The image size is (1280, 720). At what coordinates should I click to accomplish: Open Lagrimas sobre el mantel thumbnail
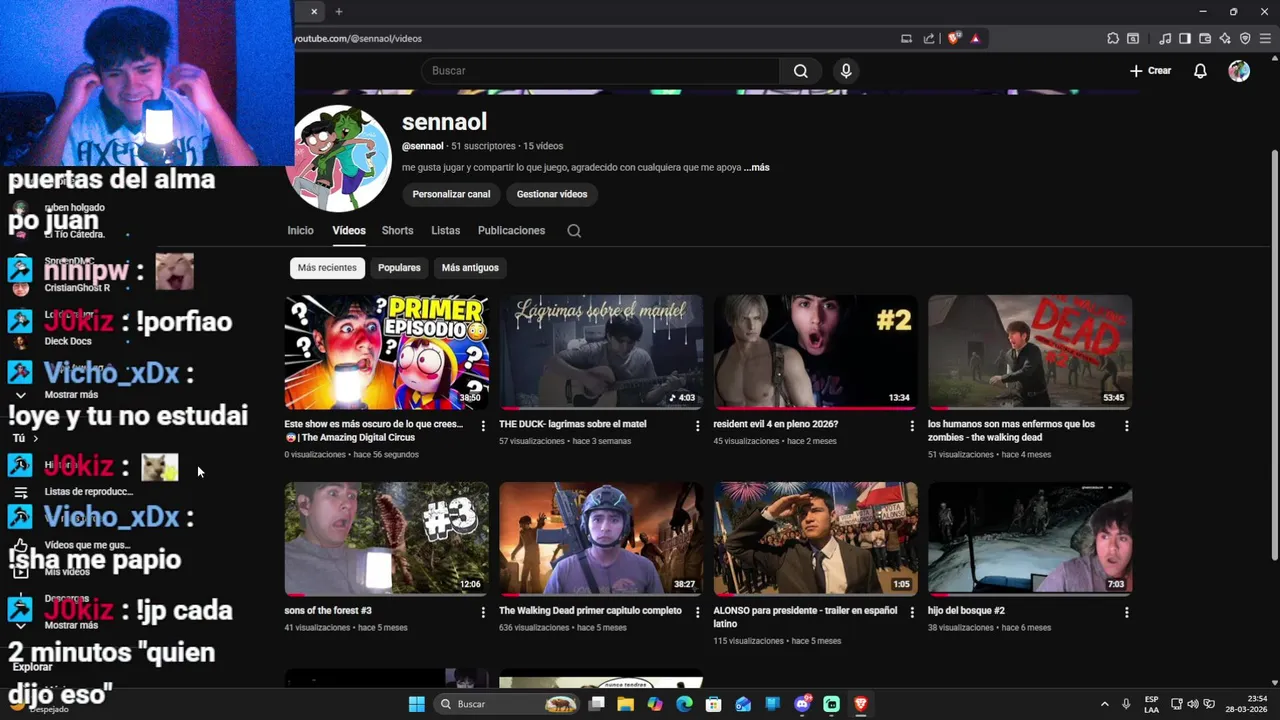pos(601,352)
